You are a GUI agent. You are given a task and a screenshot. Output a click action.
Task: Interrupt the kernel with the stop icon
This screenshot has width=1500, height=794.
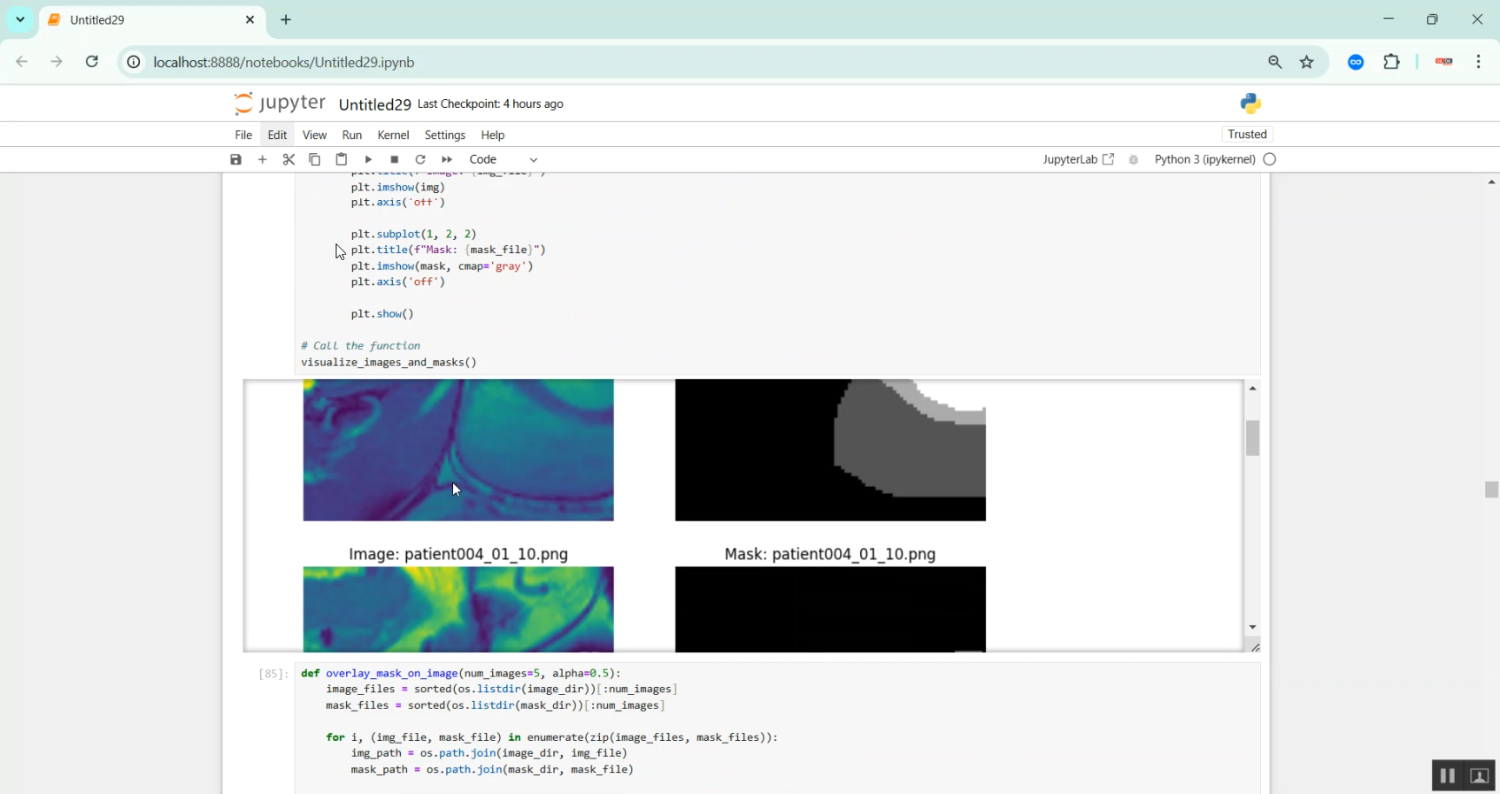[394, 160]
